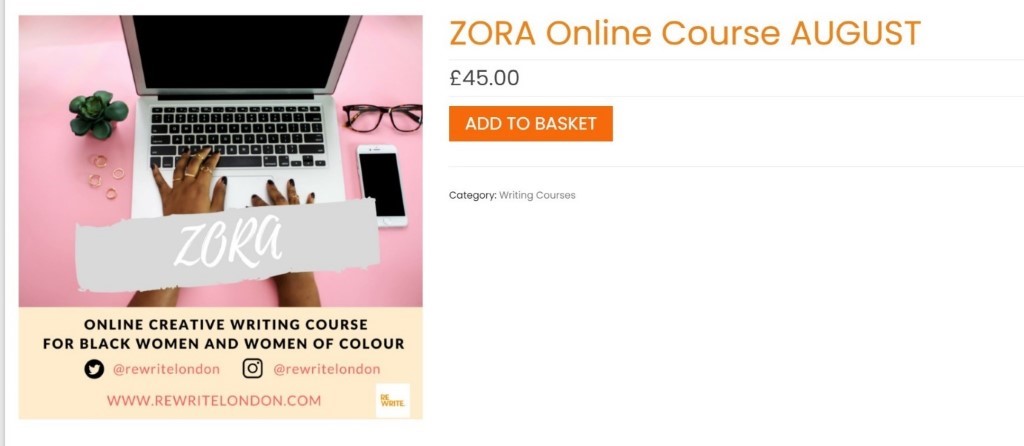Click the green succulent plant in the photo
The height and width of the screenshot is (446, 1024).
coord(98,114)
